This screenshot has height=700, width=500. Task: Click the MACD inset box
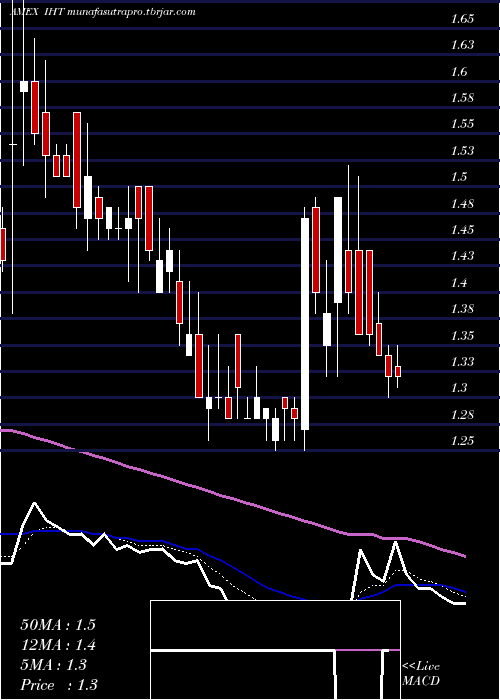click(x=275, y=650)
